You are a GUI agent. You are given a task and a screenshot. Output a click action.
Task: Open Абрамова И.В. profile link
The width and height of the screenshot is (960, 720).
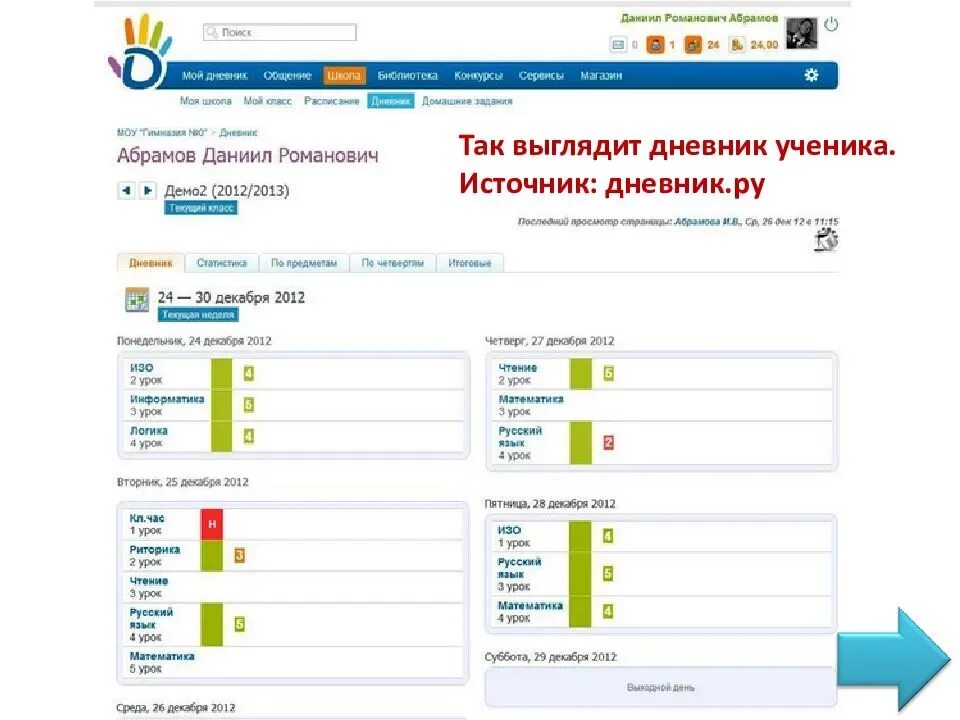coord(707,222)
